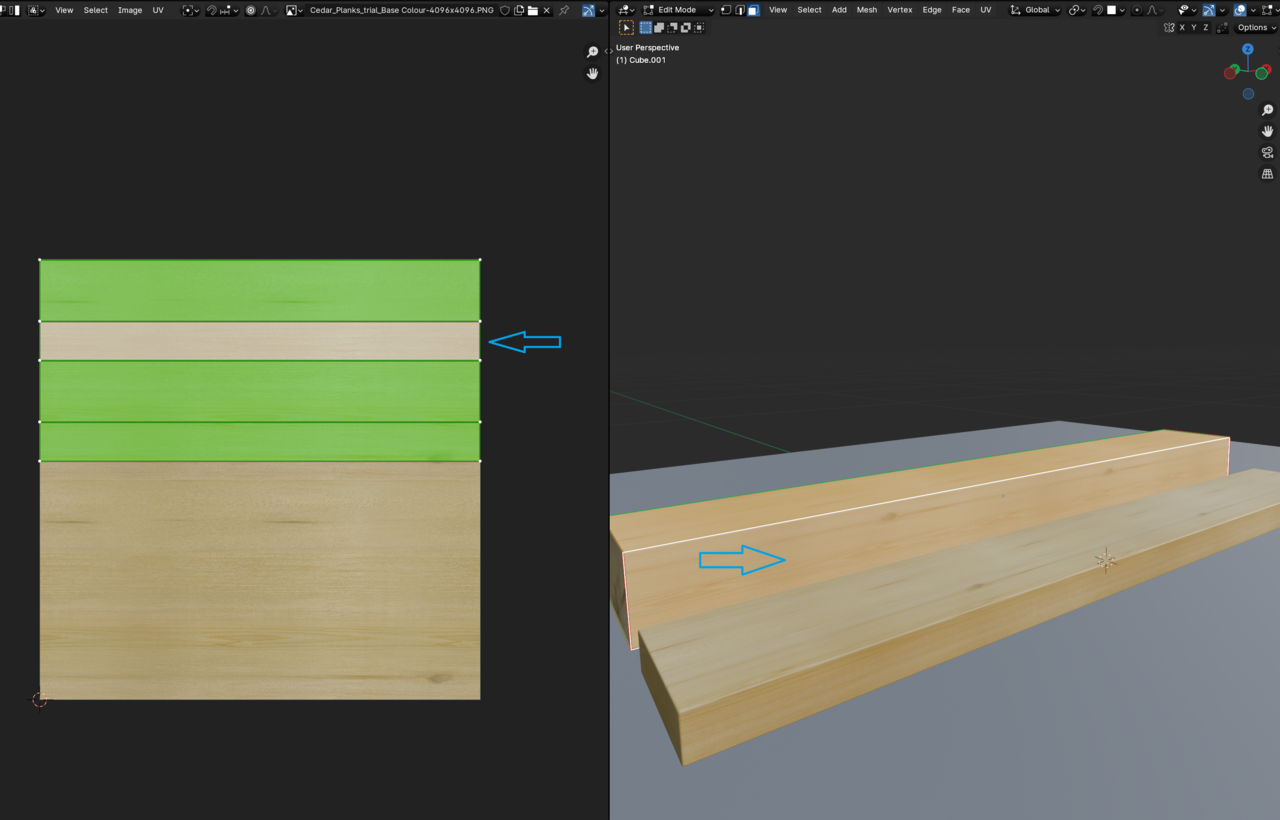Screen dimensions: 1280x820
Task: Open the Add menu
Action: (x=839, y=10)
